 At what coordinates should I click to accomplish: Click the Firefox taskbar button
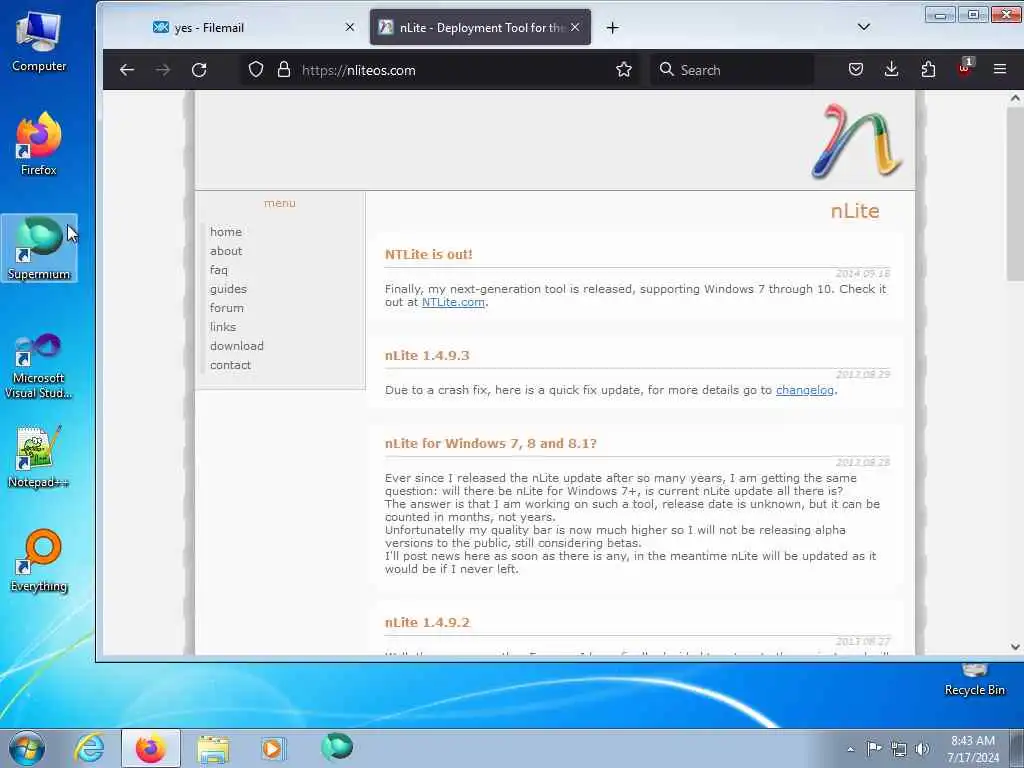click(151, 748)
